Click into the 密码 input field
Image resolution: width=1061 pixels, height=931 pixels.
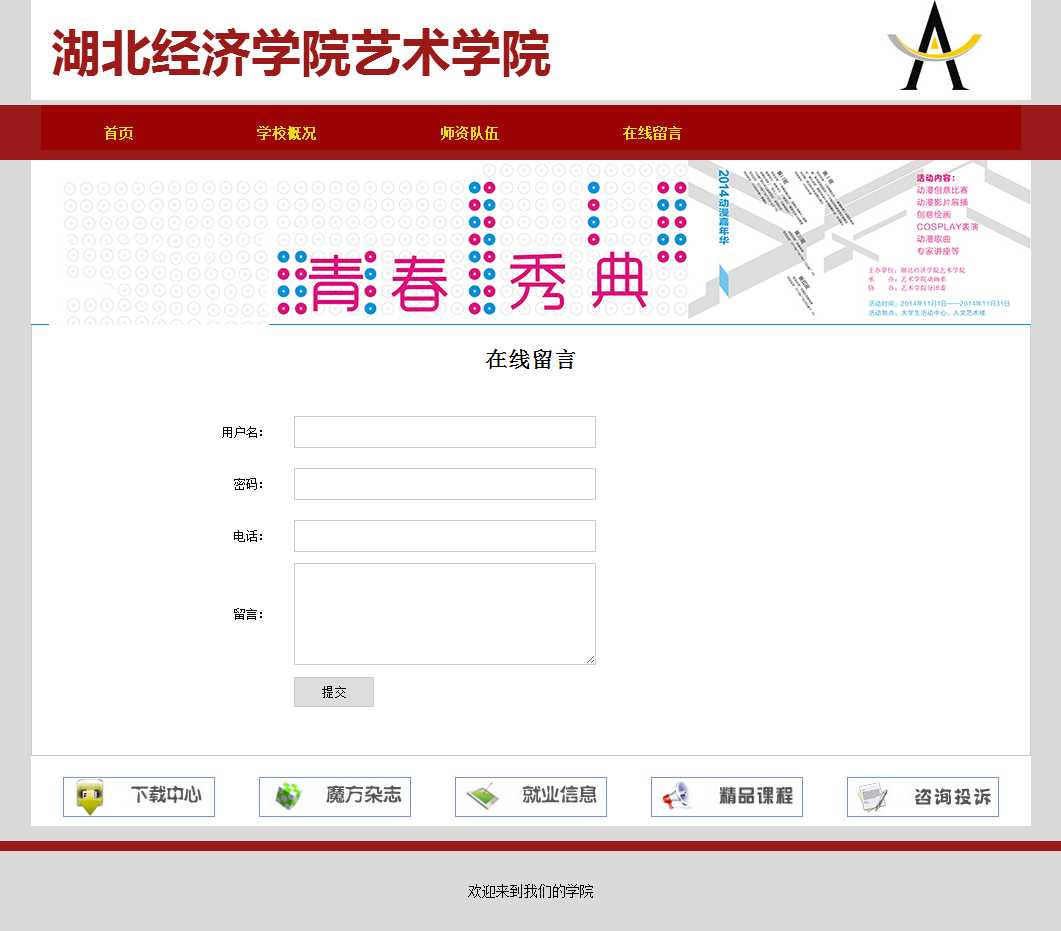pos(444,484)
